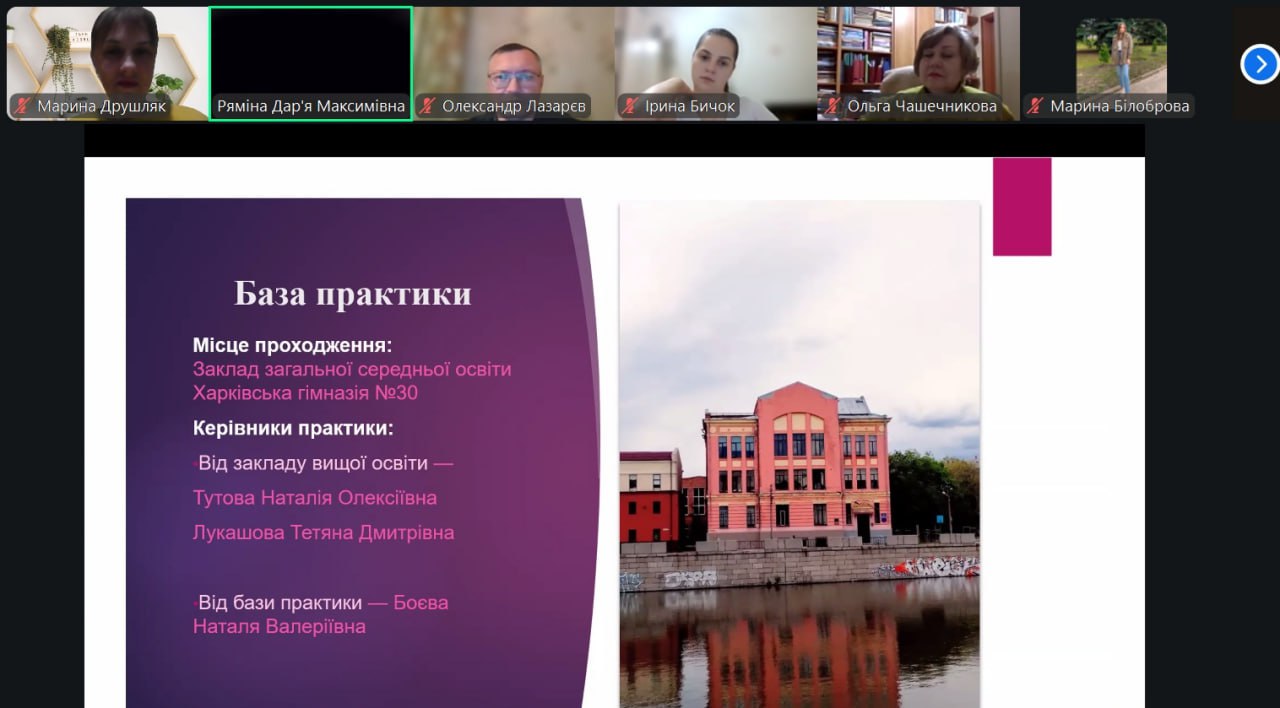The height and width of the screenshot is (708, 1280).
Task: Click muted mic icon beside Ольга Чашечникова
Action: pos(832,106)
